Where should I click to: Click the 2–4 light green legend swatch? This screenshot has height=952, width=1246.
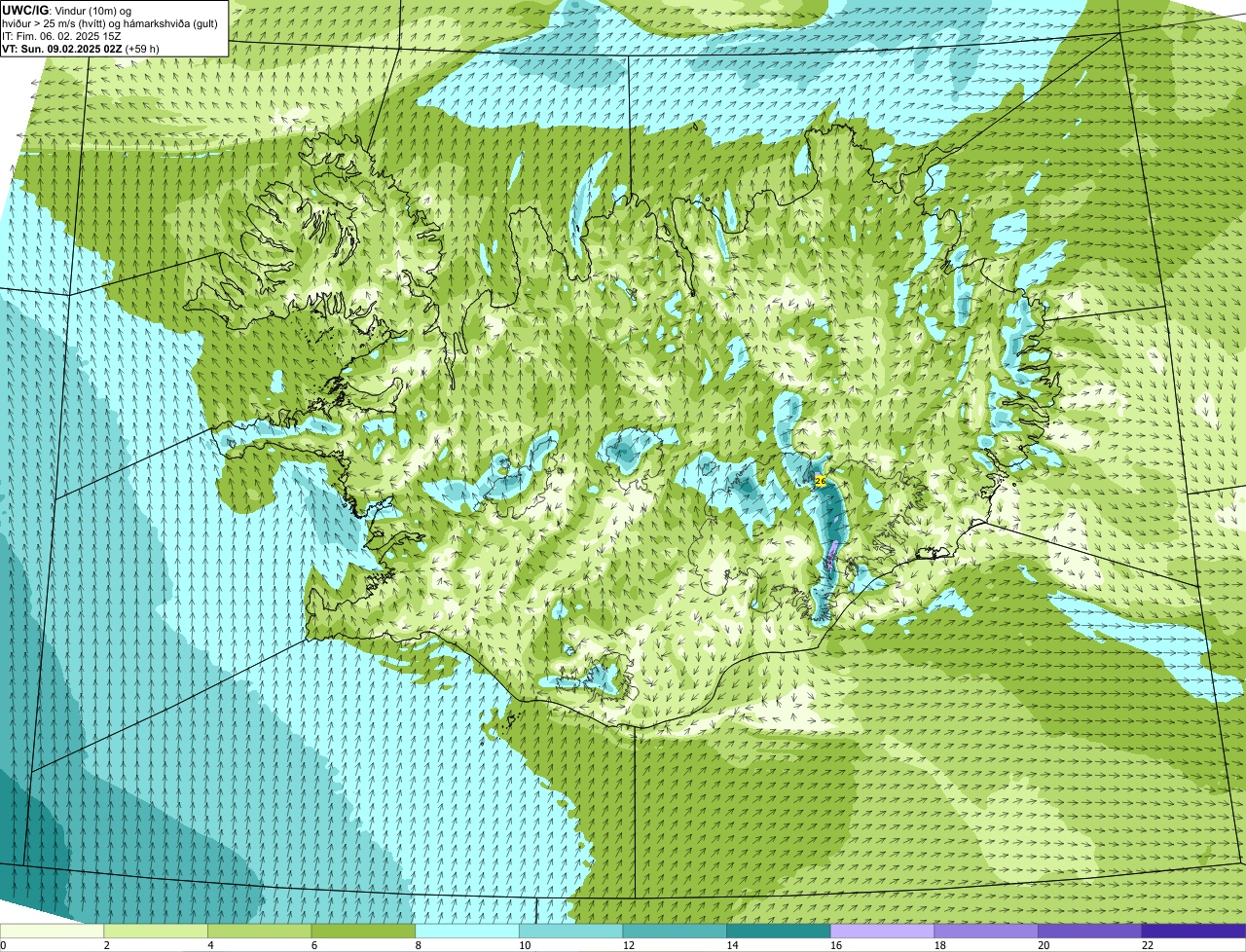click(x=156, y=931)
